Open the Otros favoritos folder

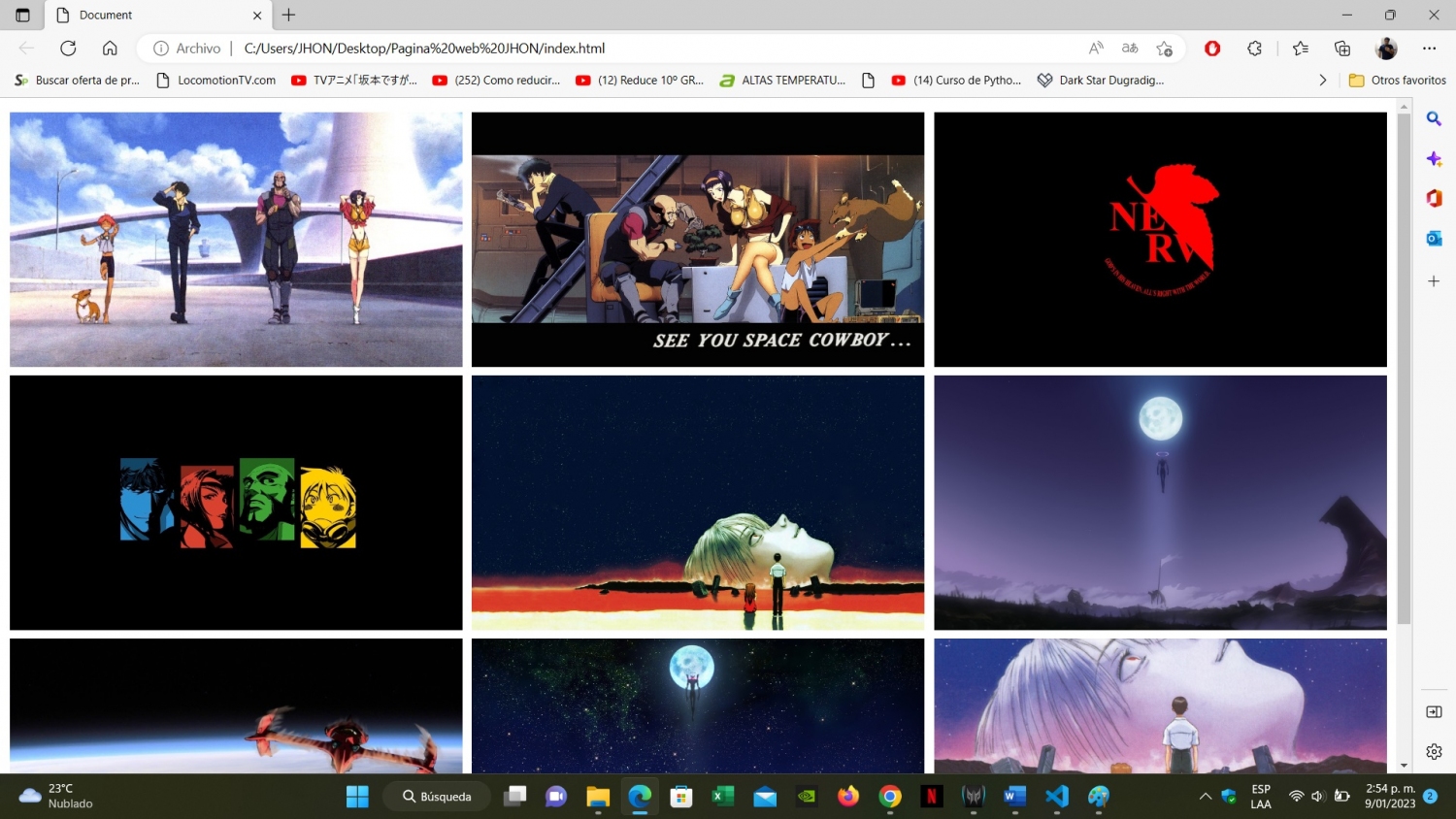tap(1397, 80)
